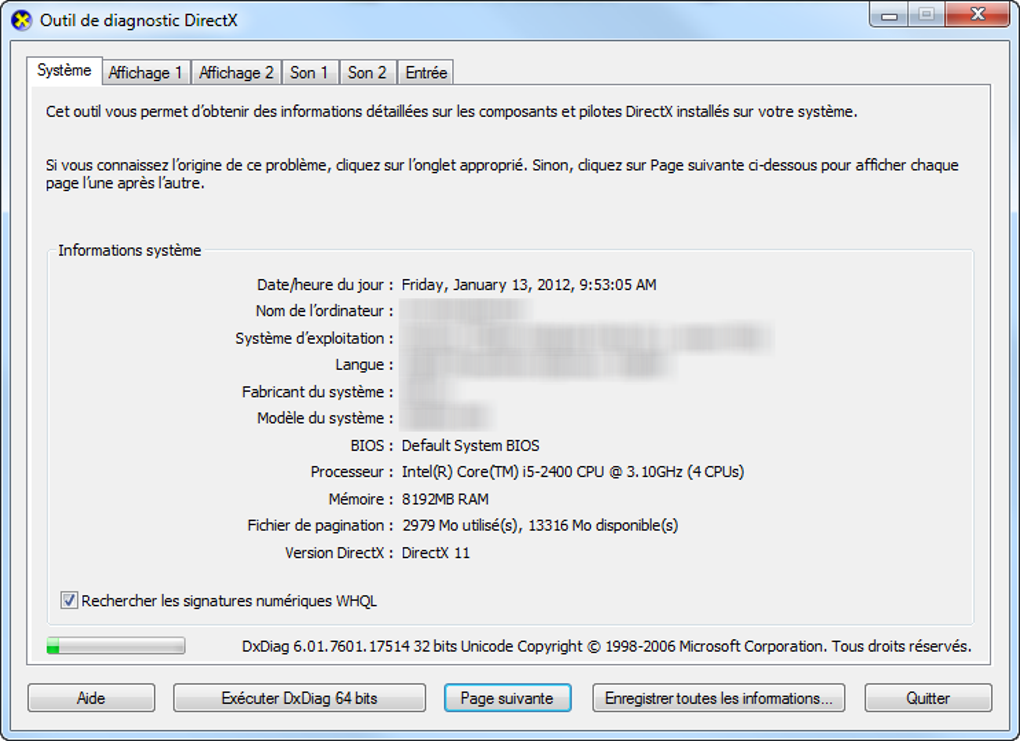
Task: Click Enregistrer toutes les informations button
Action: tap(719, 698)
